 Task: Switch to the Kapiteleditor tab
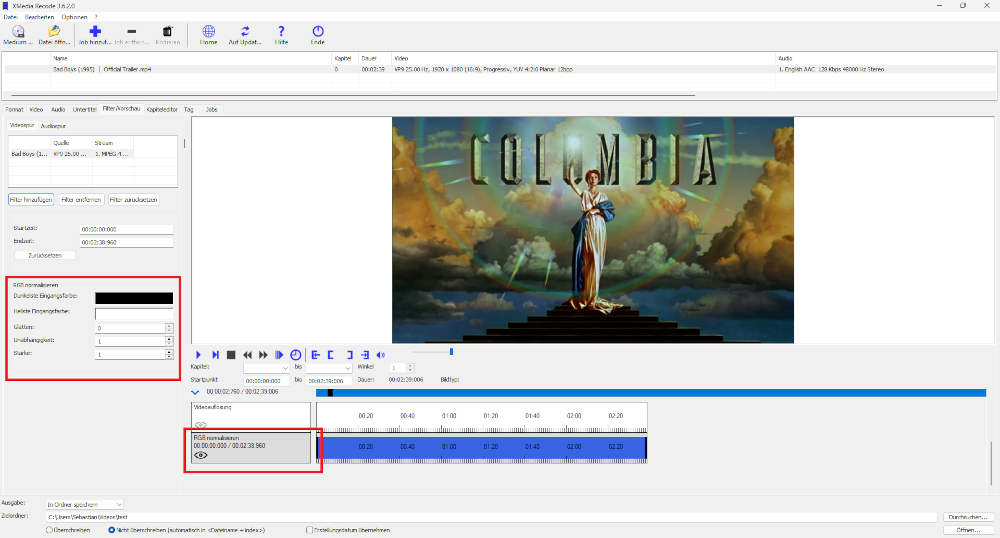(x=162, y=108)
